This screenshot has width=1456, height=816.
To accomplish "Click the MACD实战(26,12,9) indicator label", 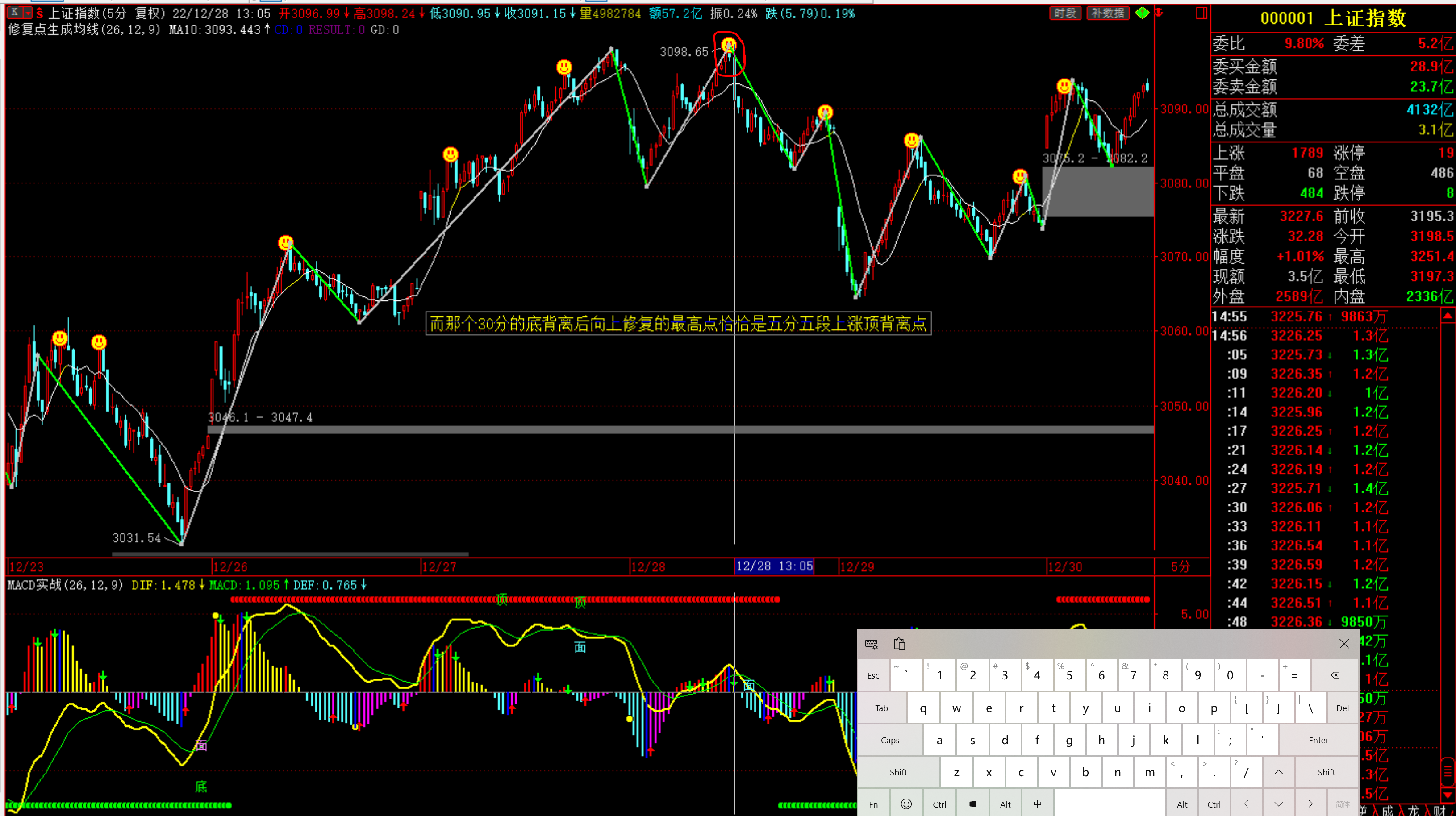I will pos(65,585).
